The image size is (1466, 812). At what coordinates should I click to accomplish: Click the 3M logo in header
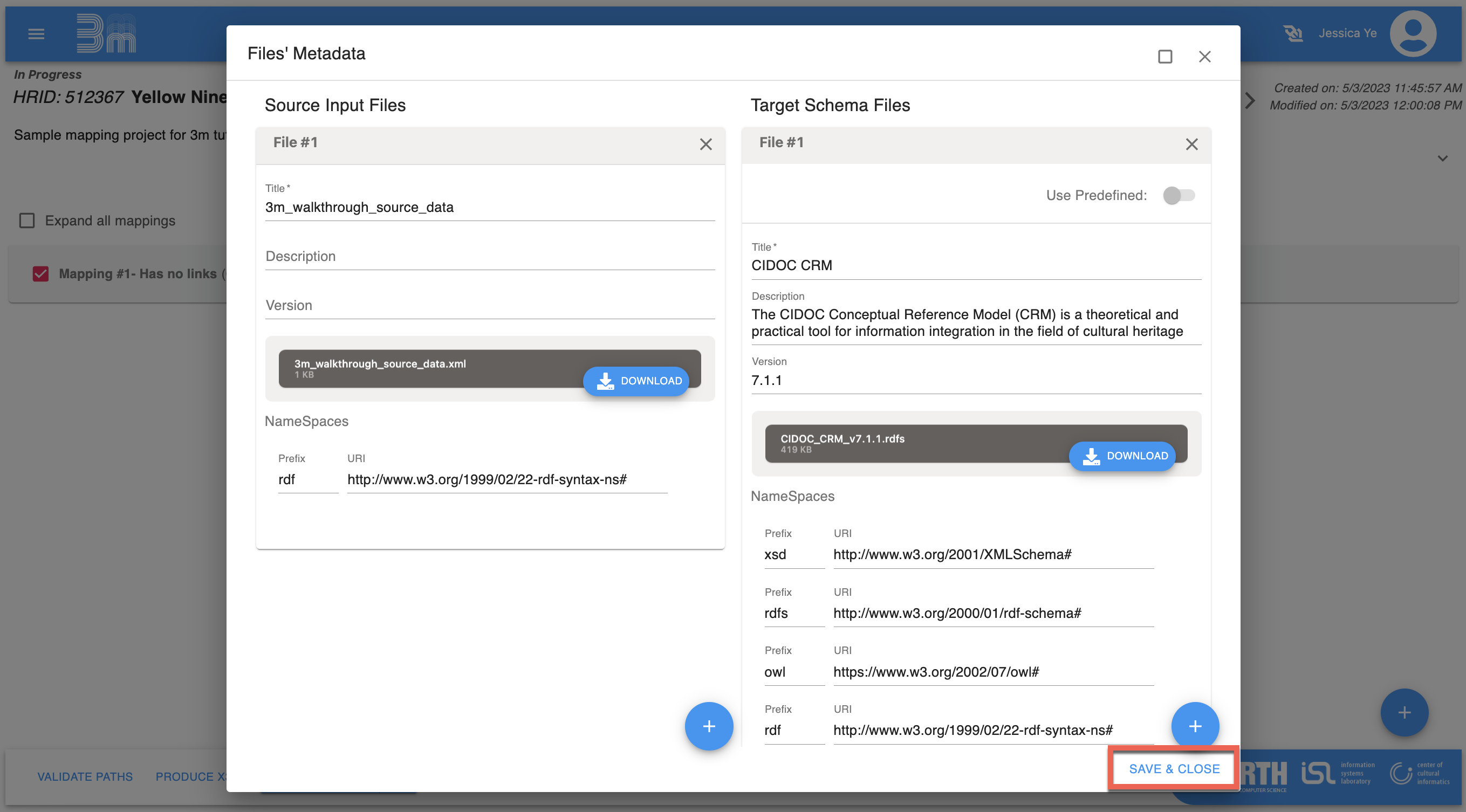(106, 33)
